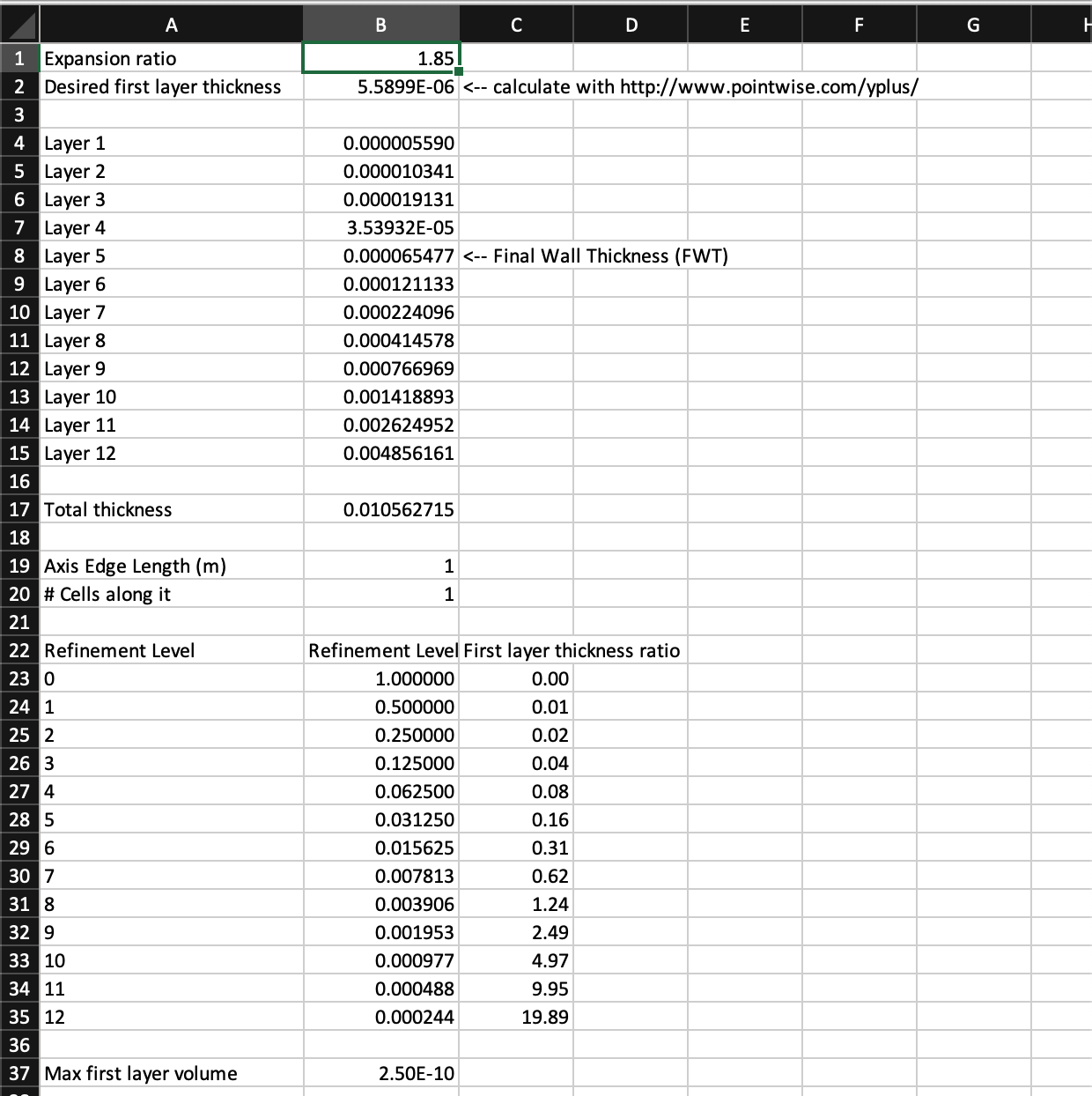The image size is (1092, 1096).
Task: Click the 'Layer 3' label cell
Action: 172,199
